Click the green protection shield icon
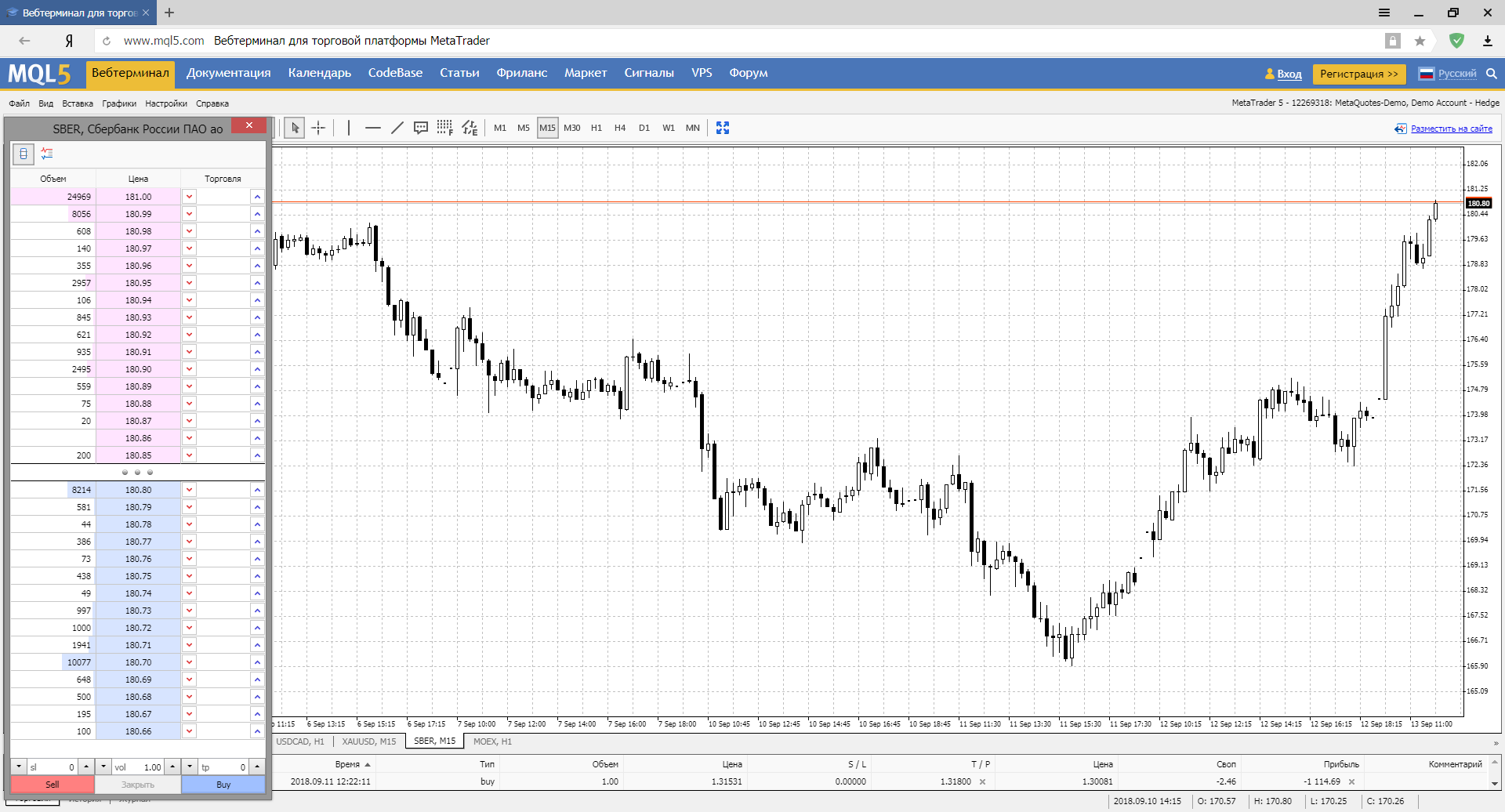The width and height of the screenshot is (1505, 812). click(x=1456, y=41)
